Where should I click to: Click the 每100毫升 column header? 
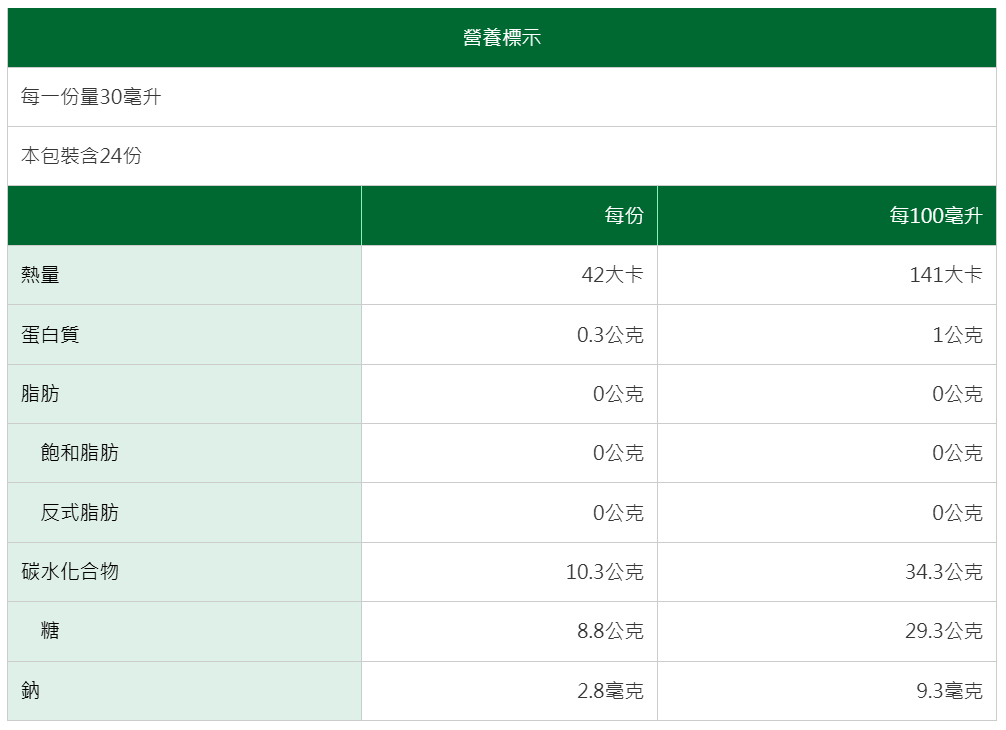coord(936,215)
